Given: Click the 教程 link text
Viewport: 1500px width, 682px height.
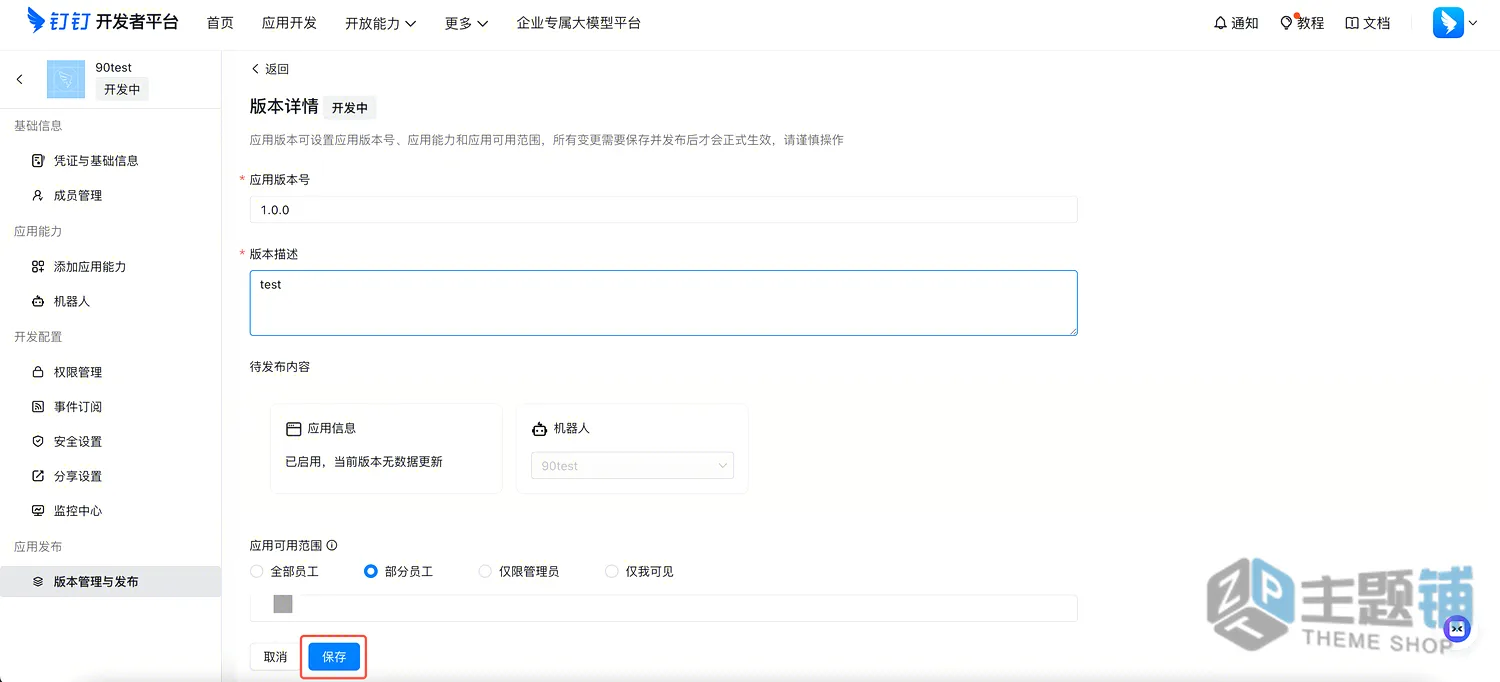Looking at the screenshot, I should point(1310,23).
